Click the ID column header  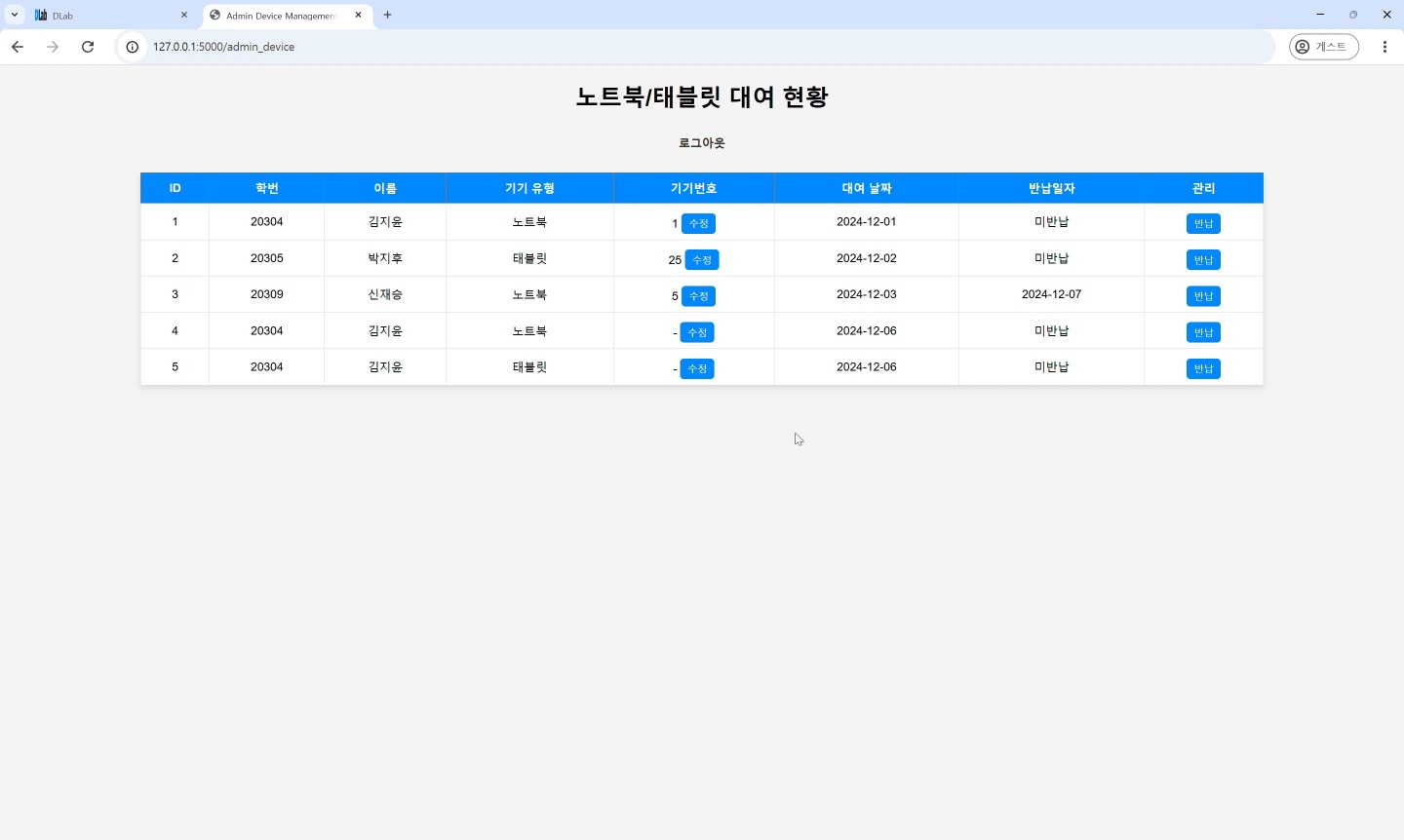point(175,188)
